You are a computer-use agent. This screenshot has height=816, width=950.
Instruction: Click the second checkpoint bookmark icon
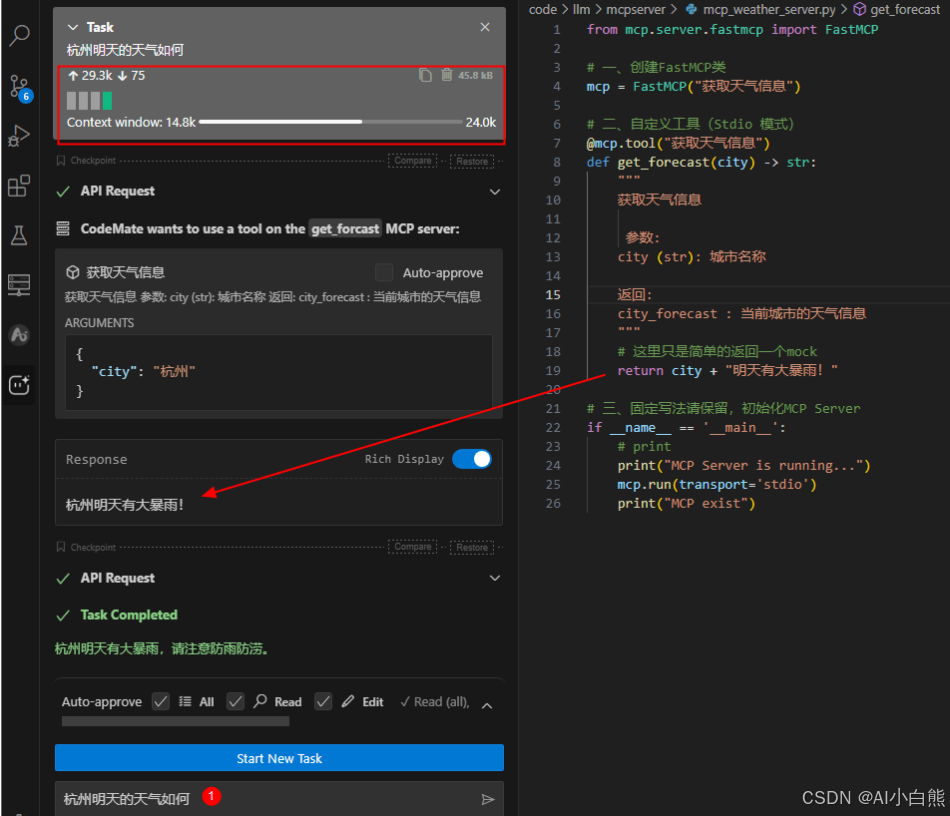click(61, 547)
